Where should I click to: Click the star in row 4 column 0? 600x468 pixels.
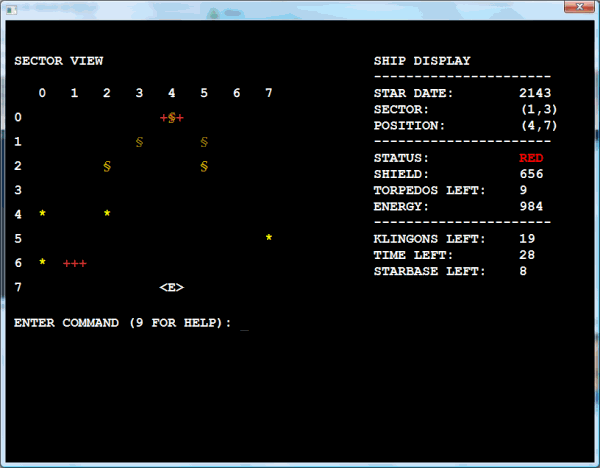coord(42,213)
